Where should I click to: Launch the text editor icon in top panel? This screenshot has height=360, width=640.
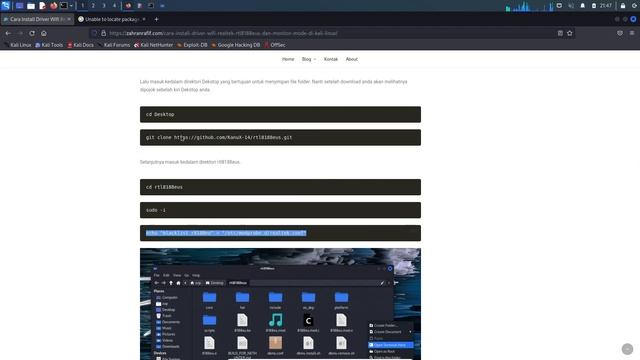pyautogui.click(x=42, y=6)
